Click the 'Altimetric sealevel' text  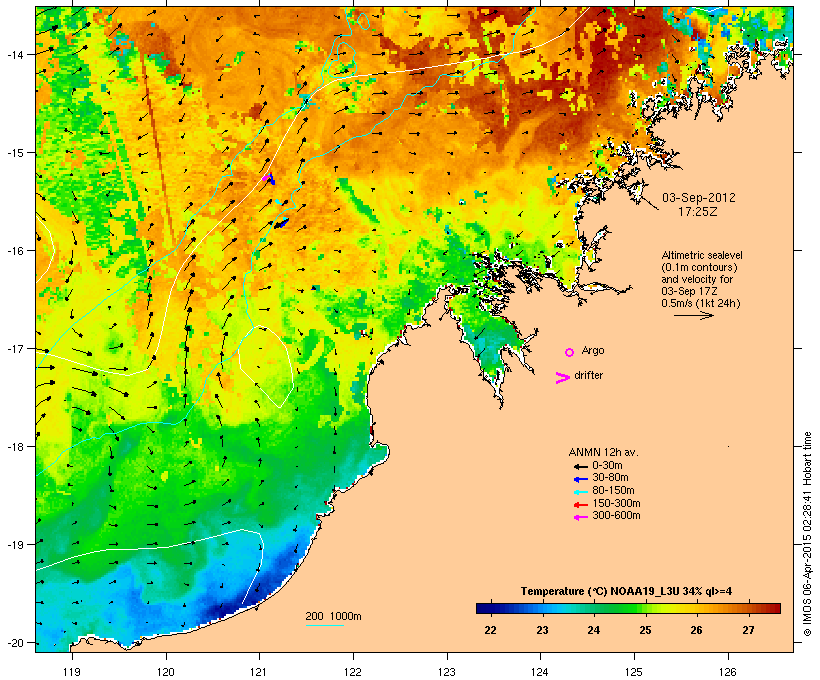702,255
